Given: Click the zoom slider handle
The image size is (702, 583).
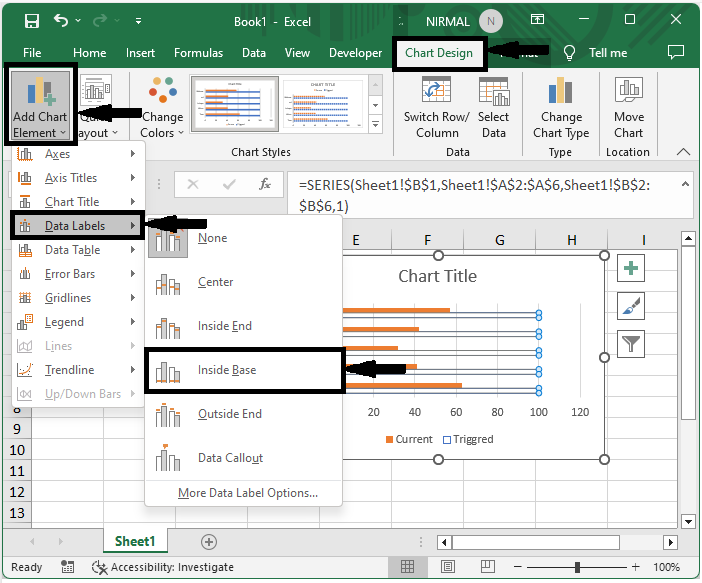Looking at the screenshot, I should (x=577, y=567).
